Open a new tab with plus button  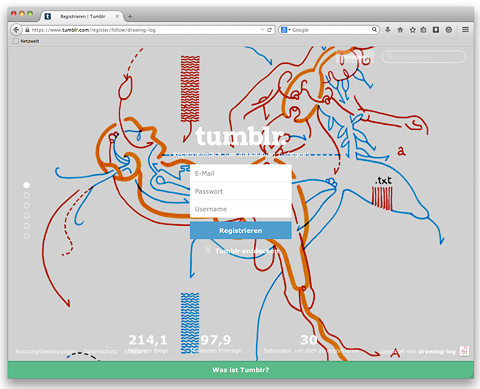(130, 16)
